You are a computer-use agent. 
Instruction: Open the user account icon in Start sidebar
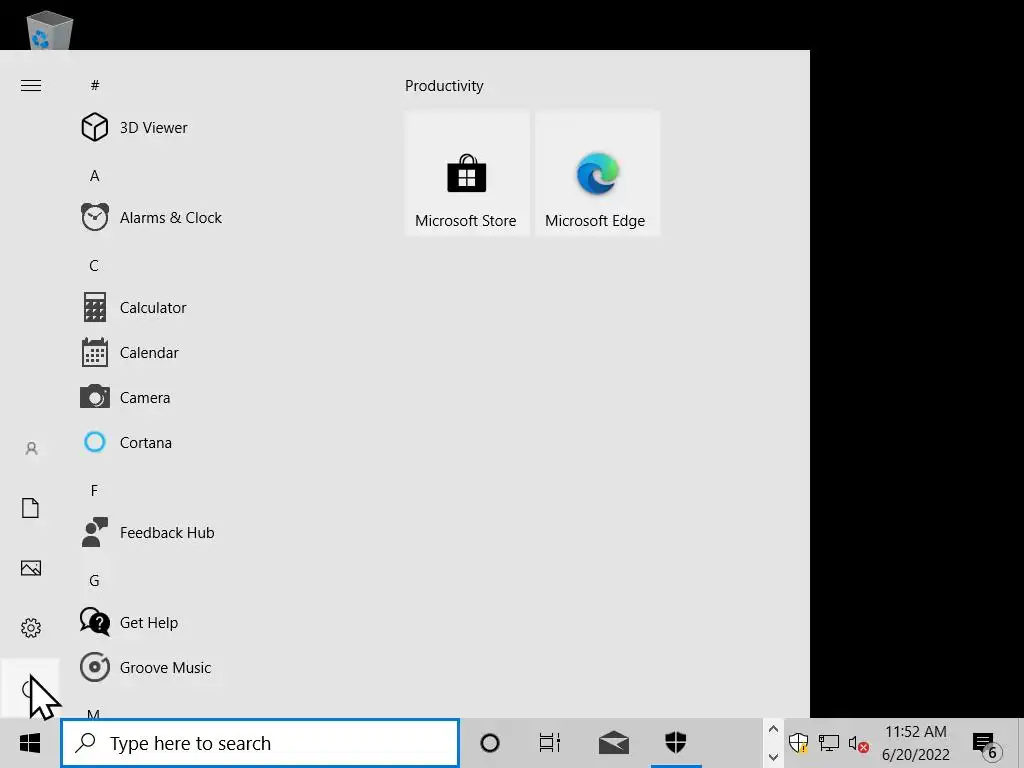point(31,449)
